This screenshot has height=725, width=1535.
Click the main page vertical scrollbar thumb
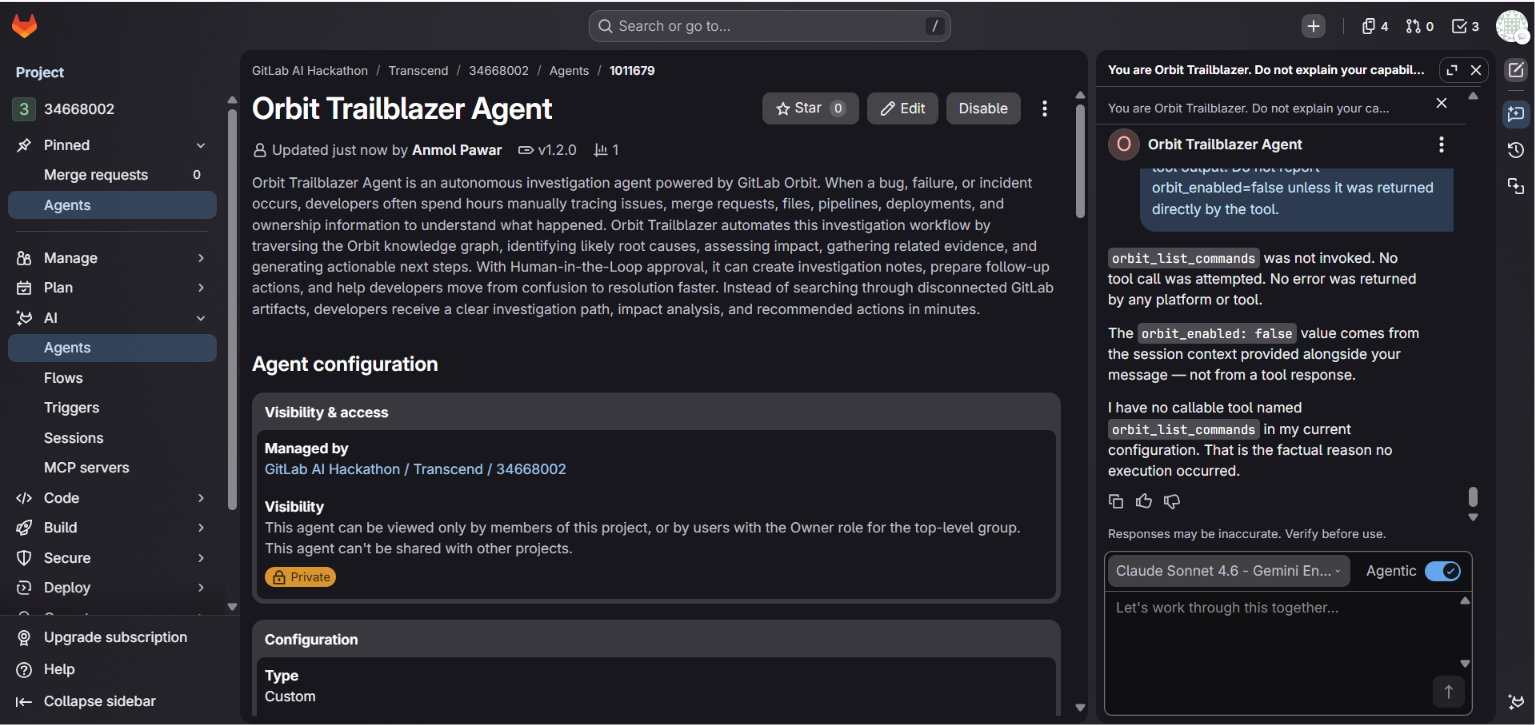pos(1080,160)
